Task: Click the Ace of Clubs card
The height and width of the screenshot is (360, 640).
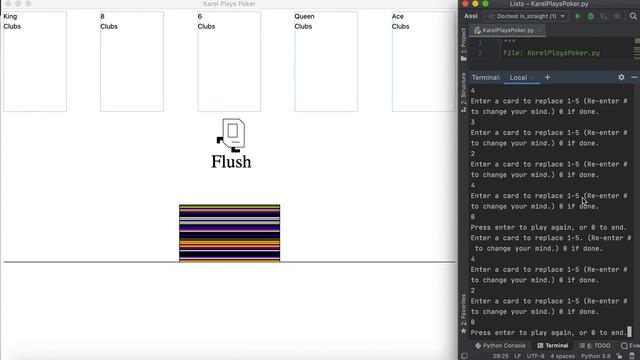Action: tap(424, 61)
